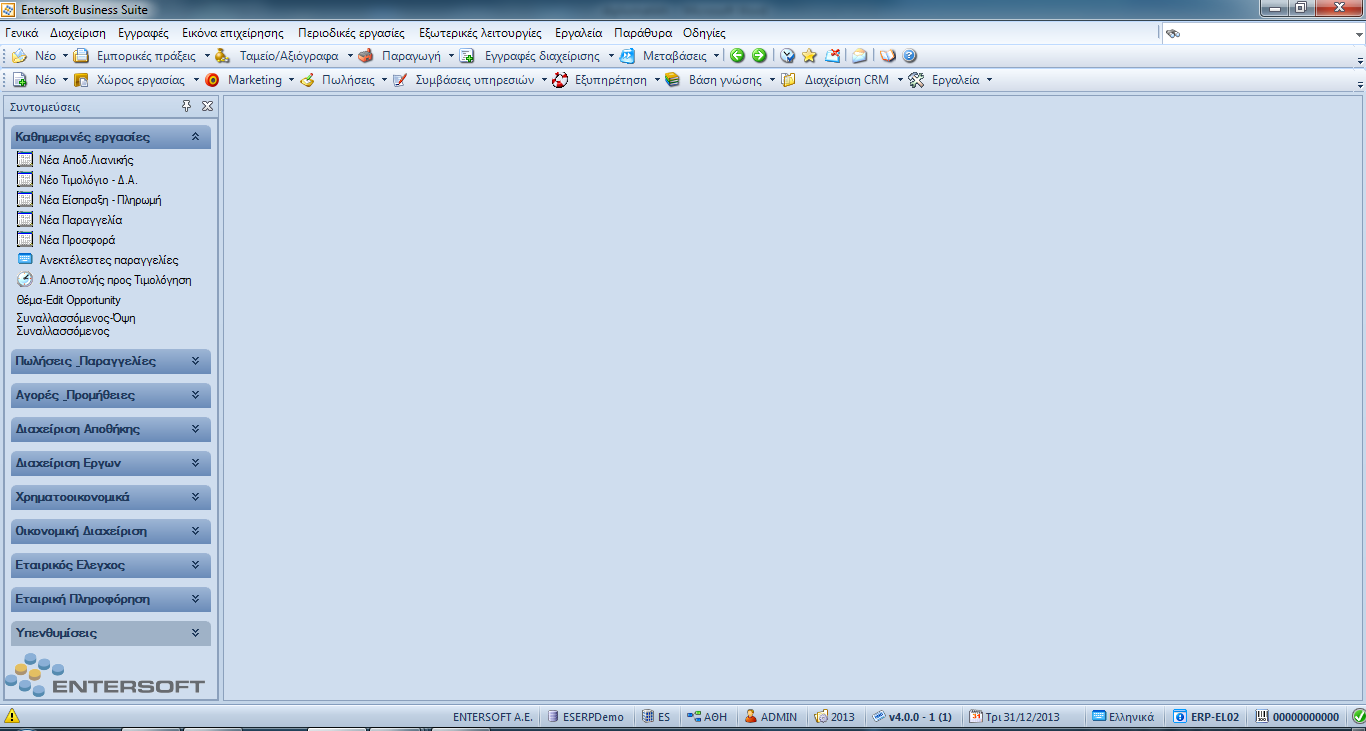Click the Παραγωγή toolbar icon
Screen dimensions: 1366x731
pyautogui.click(x=366, y=56)
